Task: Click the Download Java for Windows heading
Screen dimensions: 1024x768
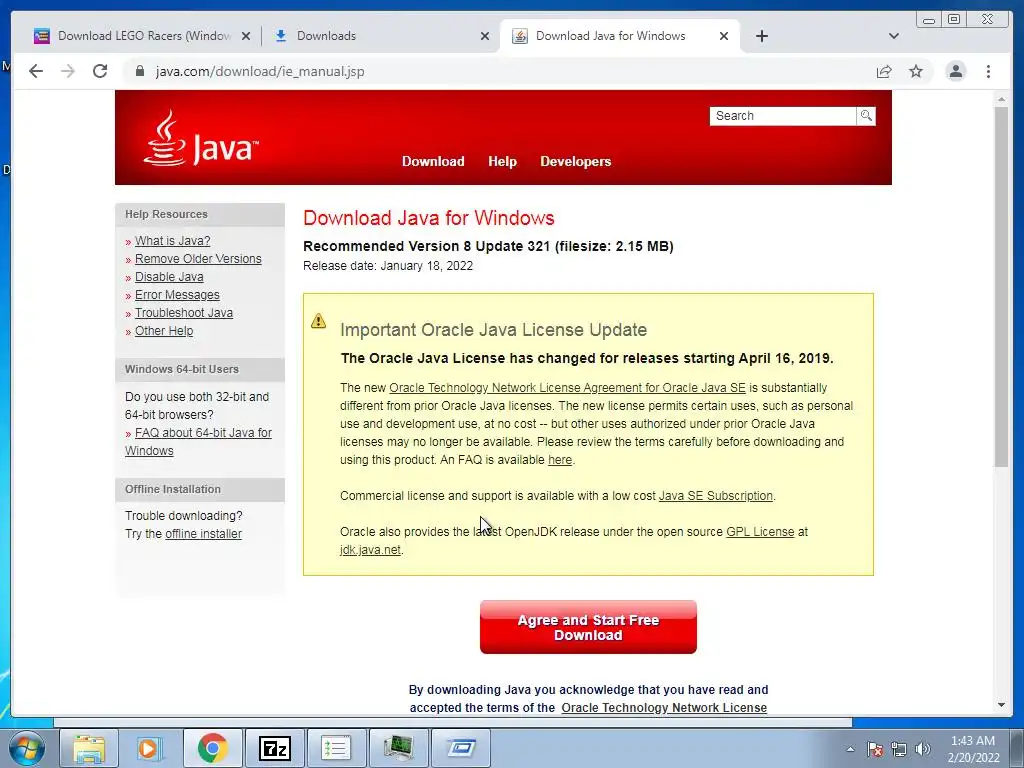Action: pyautogui.click(x=428, y=217)
